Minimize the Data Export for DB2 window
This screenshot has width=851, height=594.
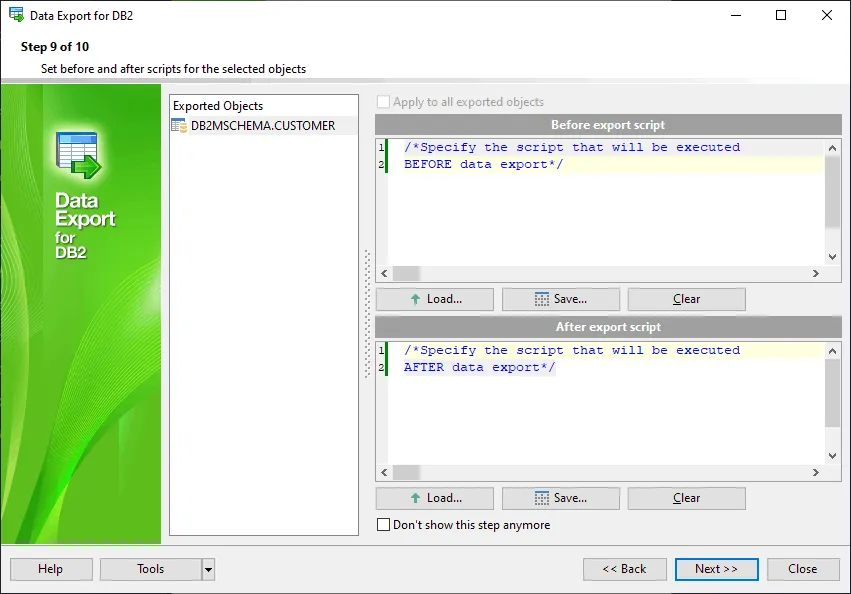pyautogui.click(x=736, y=15)
